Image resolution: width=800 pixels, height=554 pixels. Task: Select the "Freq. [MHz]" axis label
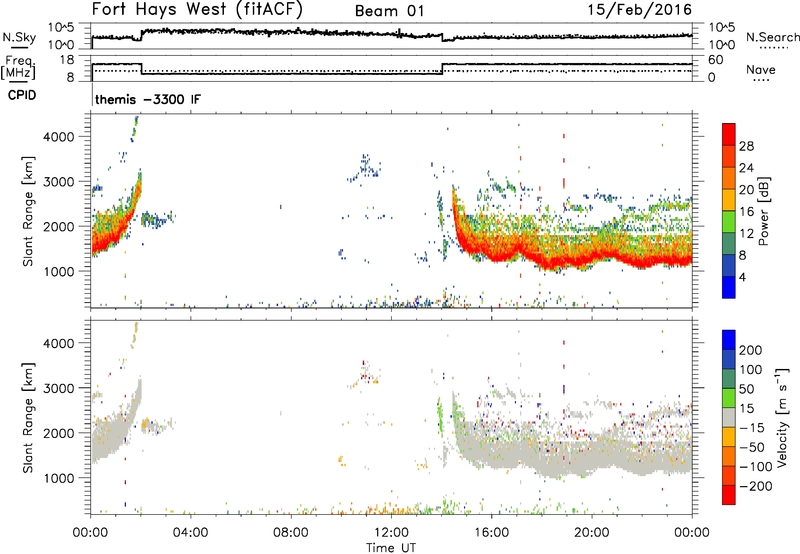[x=18, y=67]
